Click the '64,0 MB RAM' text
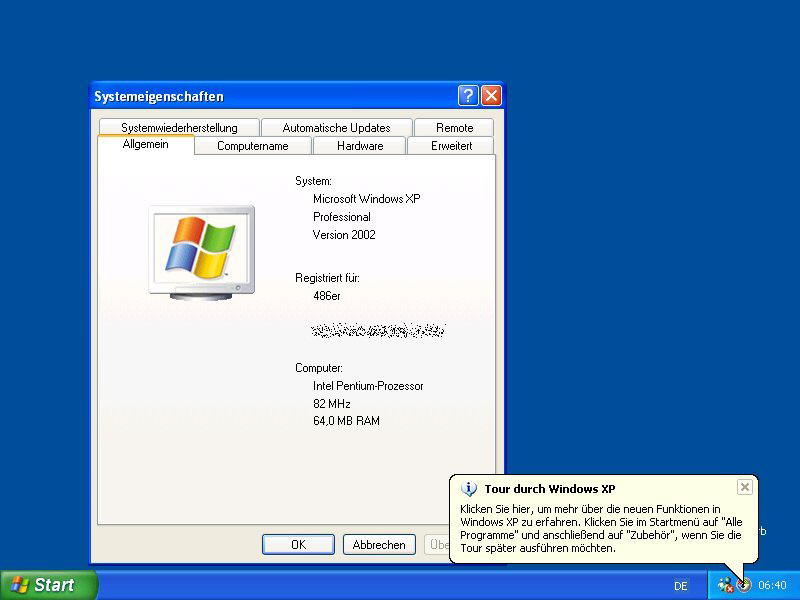This screenshot has width=800, height=600. tap(346, 421)
